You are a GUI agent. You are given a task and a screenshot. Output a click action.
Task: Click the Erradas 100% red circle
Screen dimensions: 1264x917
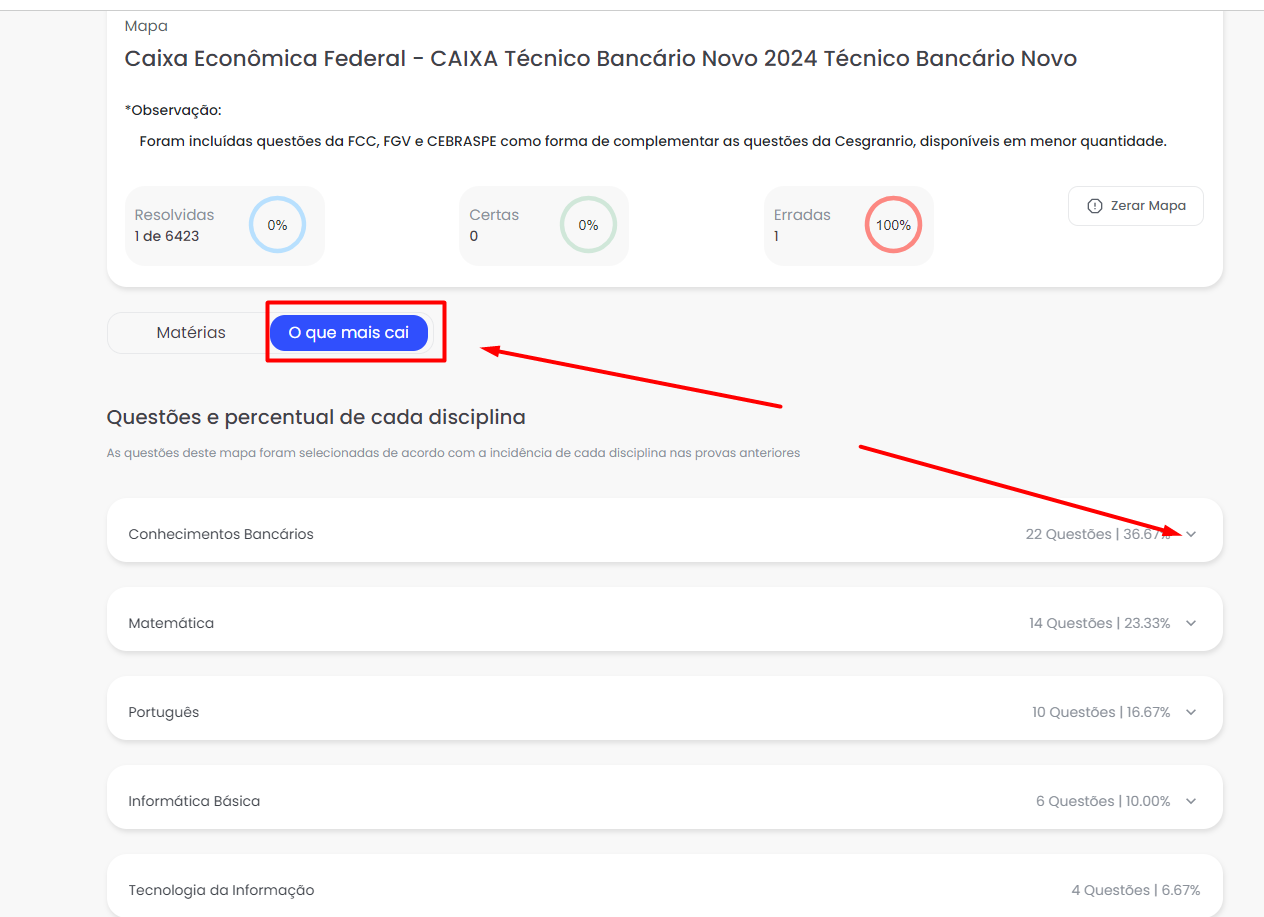pyautogui.click(x=893, y=225)
